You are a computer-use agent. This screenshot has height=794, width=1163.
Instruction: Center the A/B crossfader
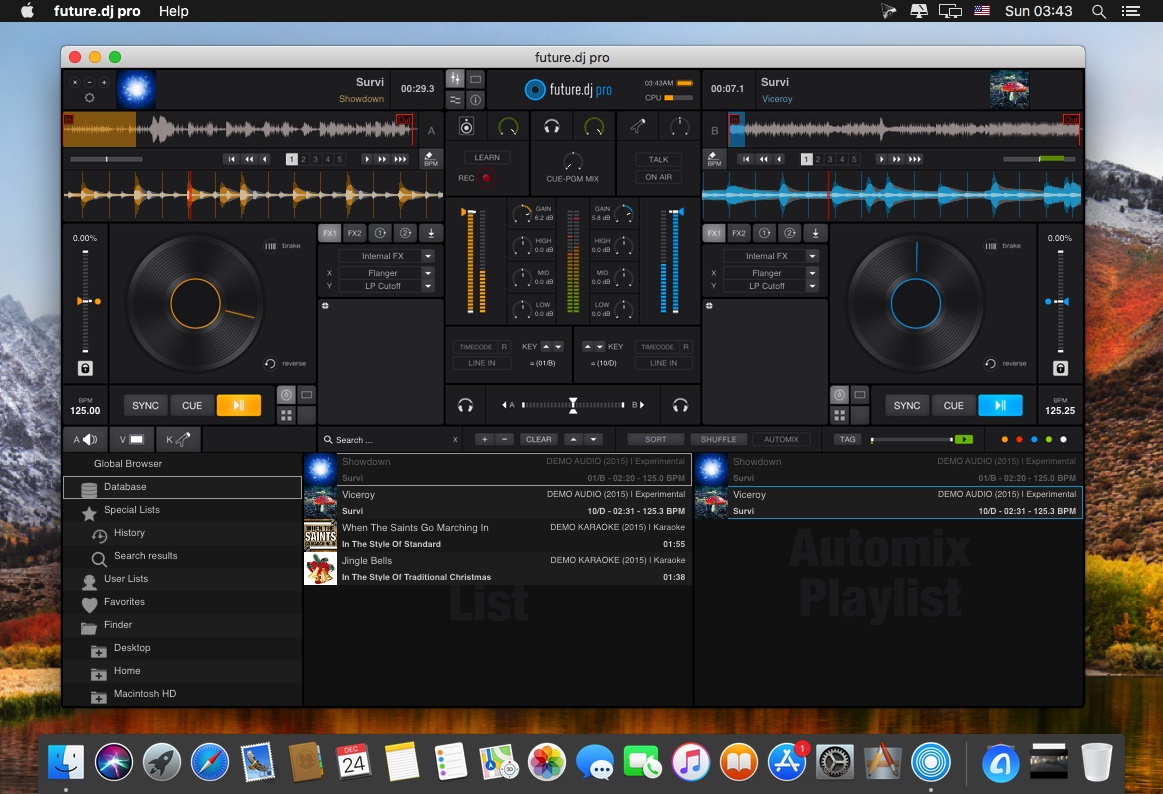pyautogui.click(x=573, y=405)
